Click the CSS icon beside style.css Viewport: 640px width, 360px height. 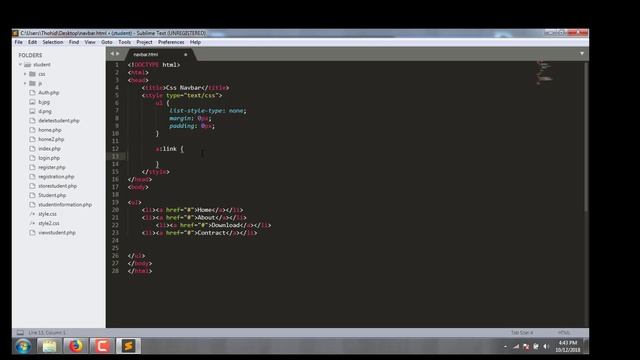click(x=32, y=214)
